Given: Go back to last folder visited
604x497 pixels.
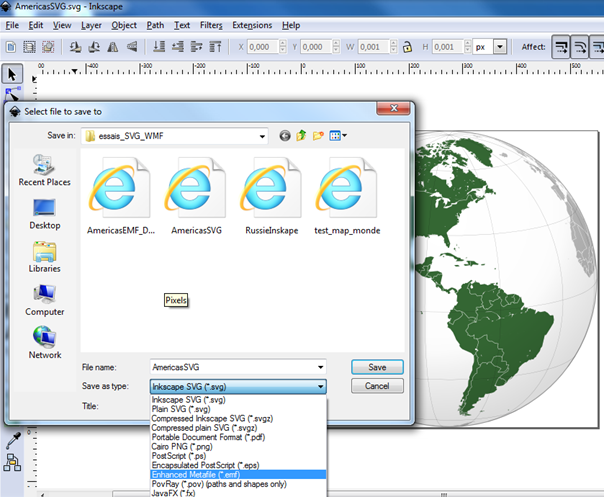Looking at the screenshot, I should [x=285, y=136].
